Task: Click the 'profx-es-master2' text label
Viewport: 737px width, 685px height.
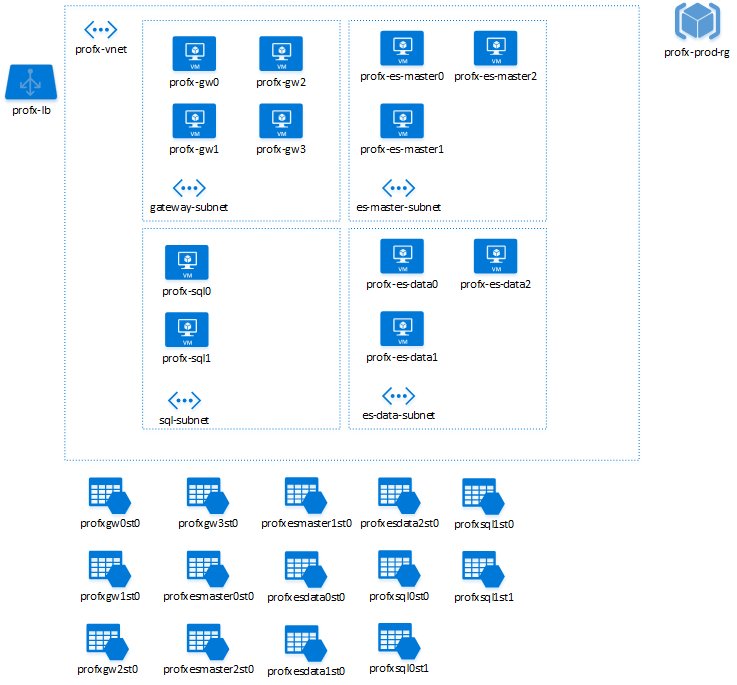Action: click(x=495, y=76)
